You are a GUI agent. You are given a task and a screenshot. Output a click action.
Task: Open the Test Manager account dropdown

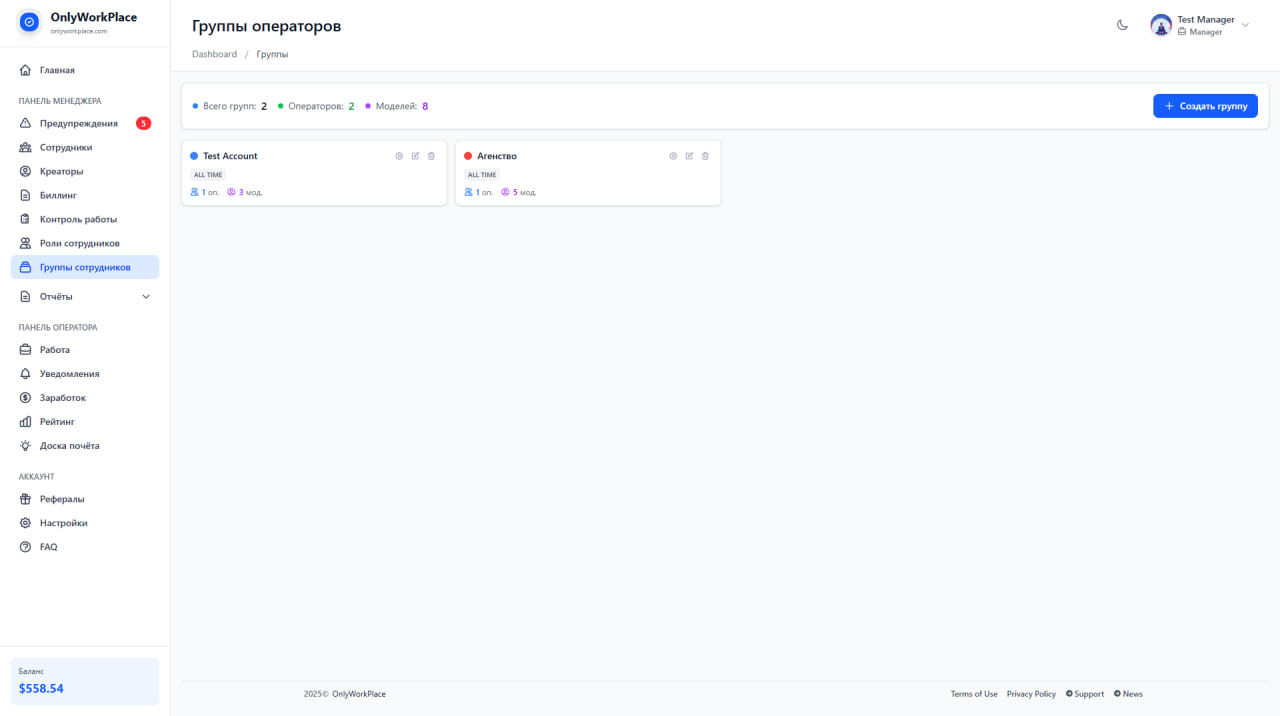pyautogui.click(x=1200, y=25)
